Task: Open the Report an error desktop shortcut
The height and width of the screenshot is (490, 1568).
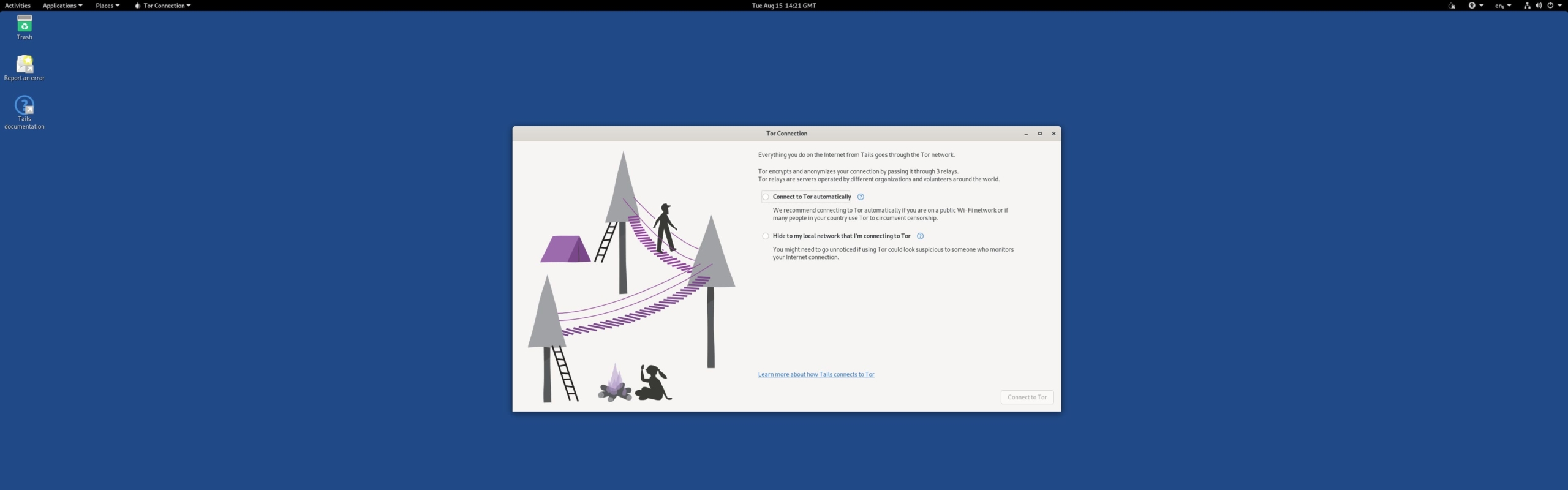Action: 24,67
